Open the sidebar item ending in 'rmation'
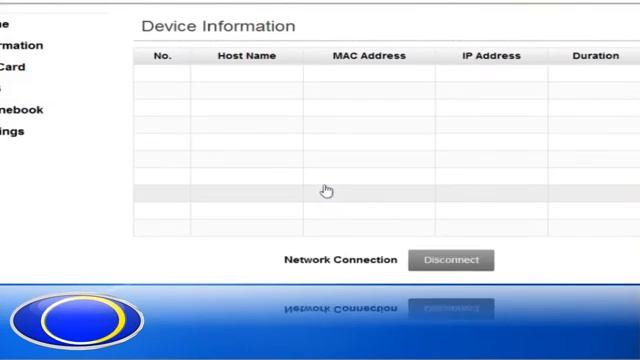The width and height of the screenshot is (640, 360). tap(21, 45)
